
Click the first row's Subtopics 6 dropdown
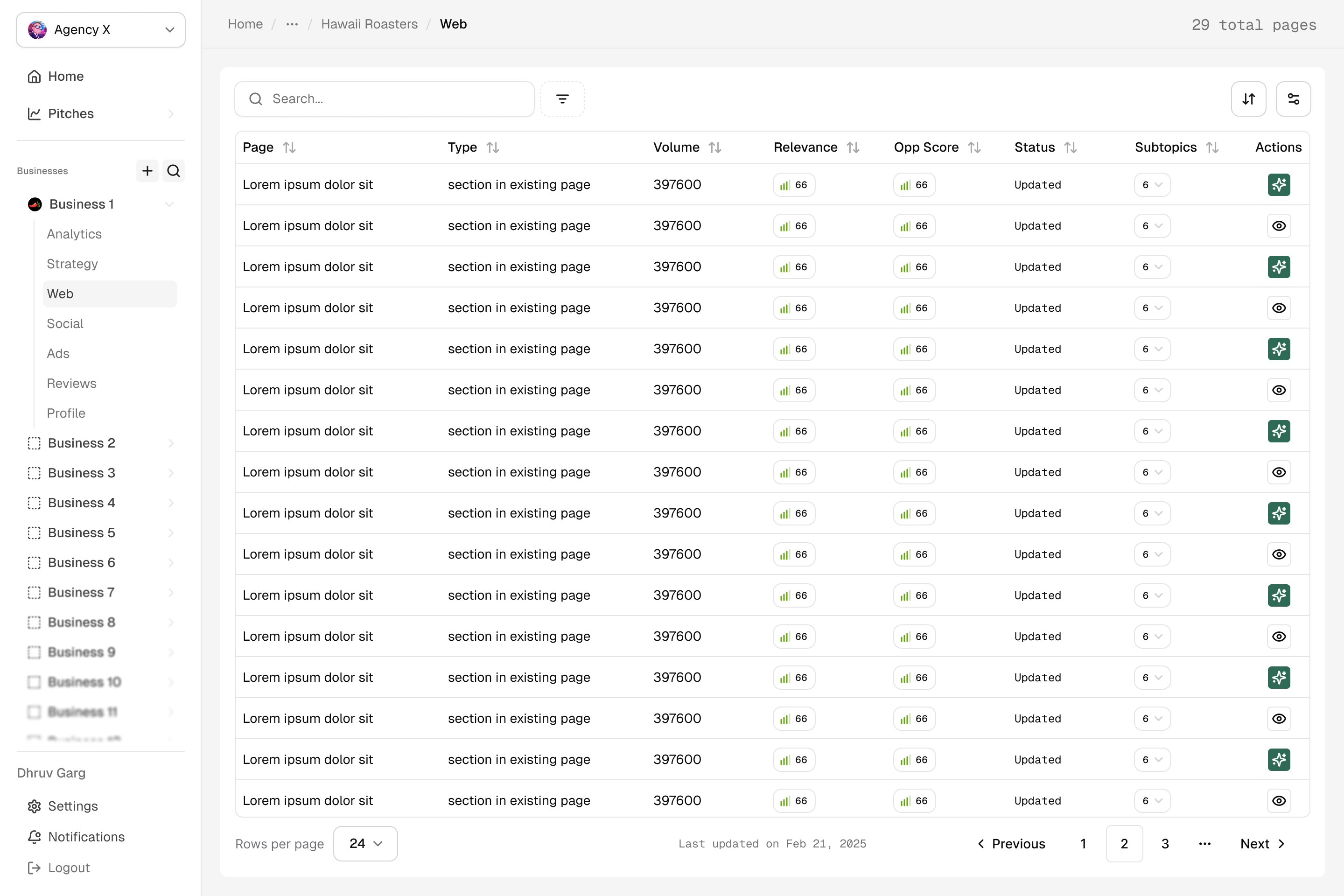(1152, 185)
